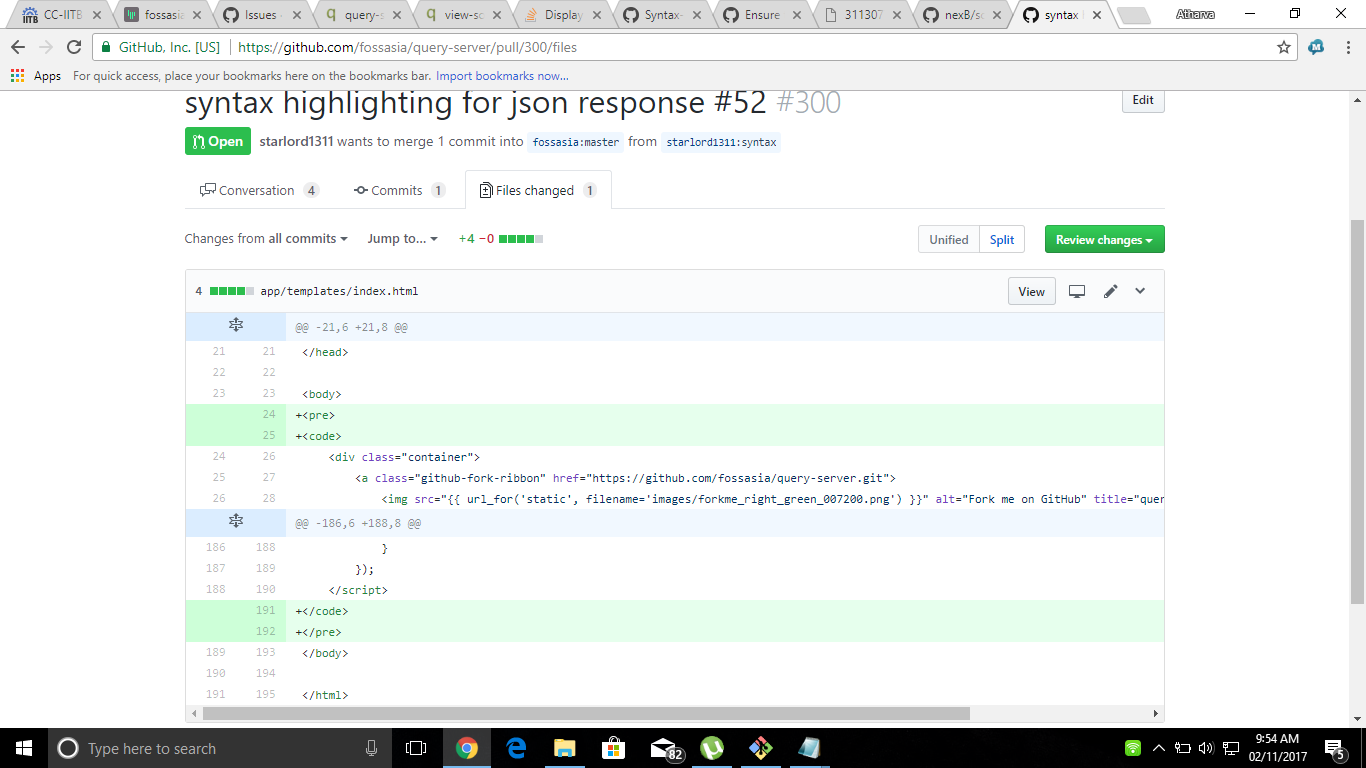Switch to nexB browser tab
Screen dimensions: 1366x768
coord(961,15)
